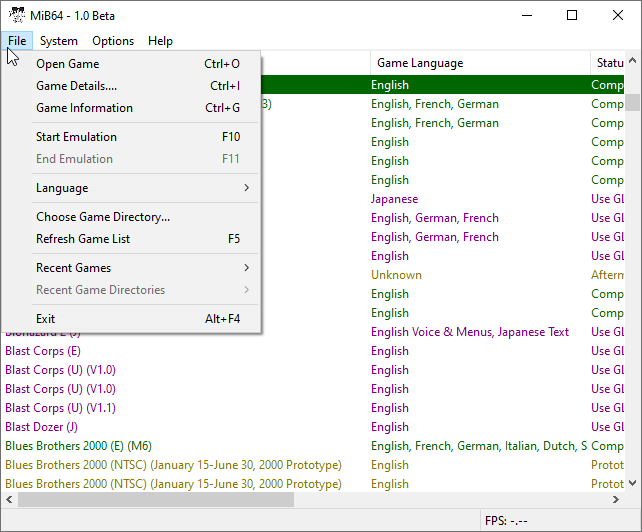Open the Help menu

160,41
